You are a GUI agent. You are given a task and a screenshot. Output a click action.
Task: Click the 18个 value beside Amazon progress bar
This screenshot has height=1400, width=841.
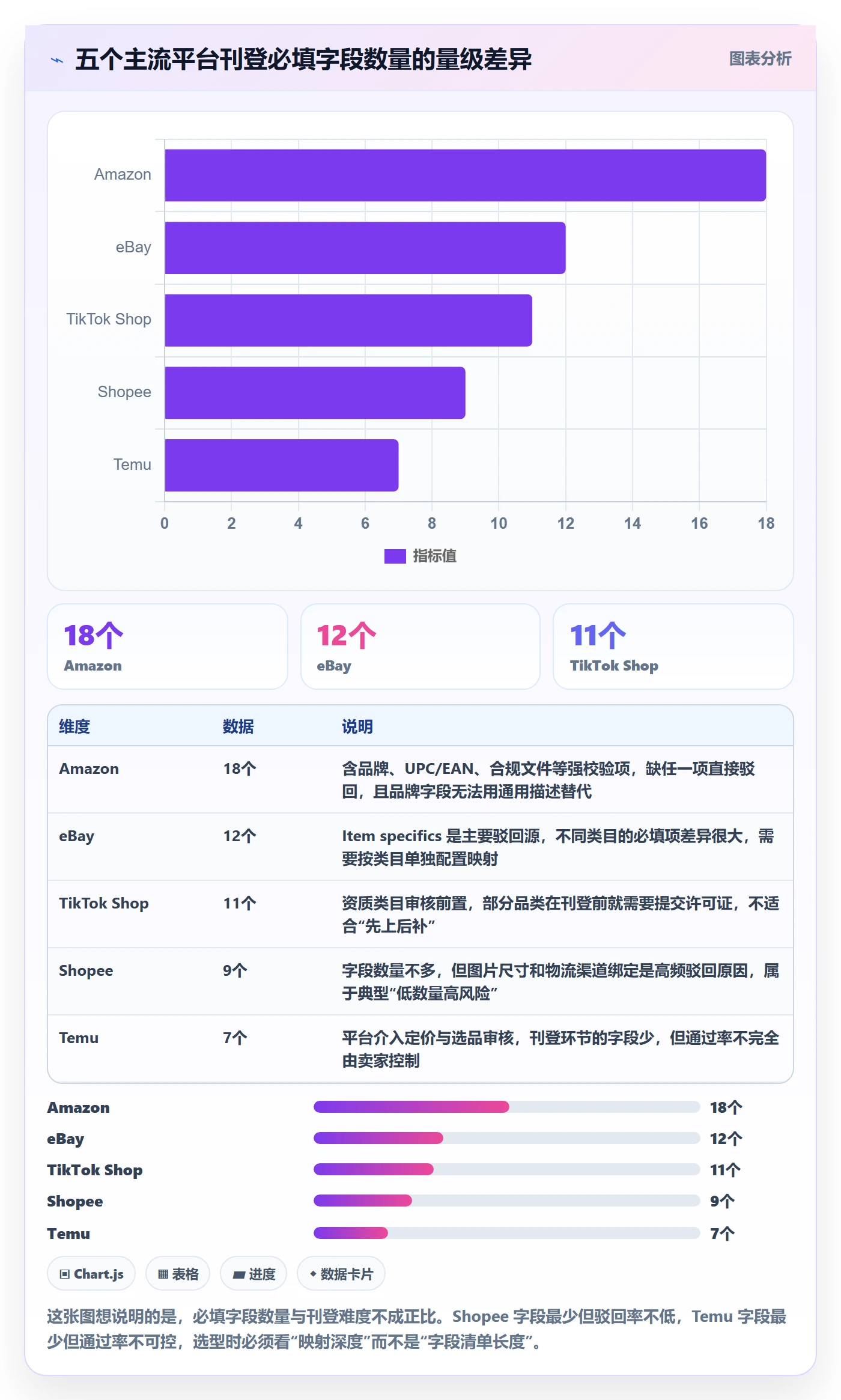(x=726, y=1107)
